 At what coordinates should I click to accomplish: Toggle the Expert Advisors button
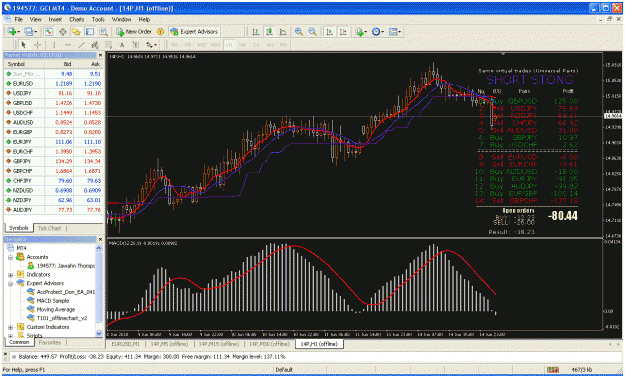pos(194,31)
